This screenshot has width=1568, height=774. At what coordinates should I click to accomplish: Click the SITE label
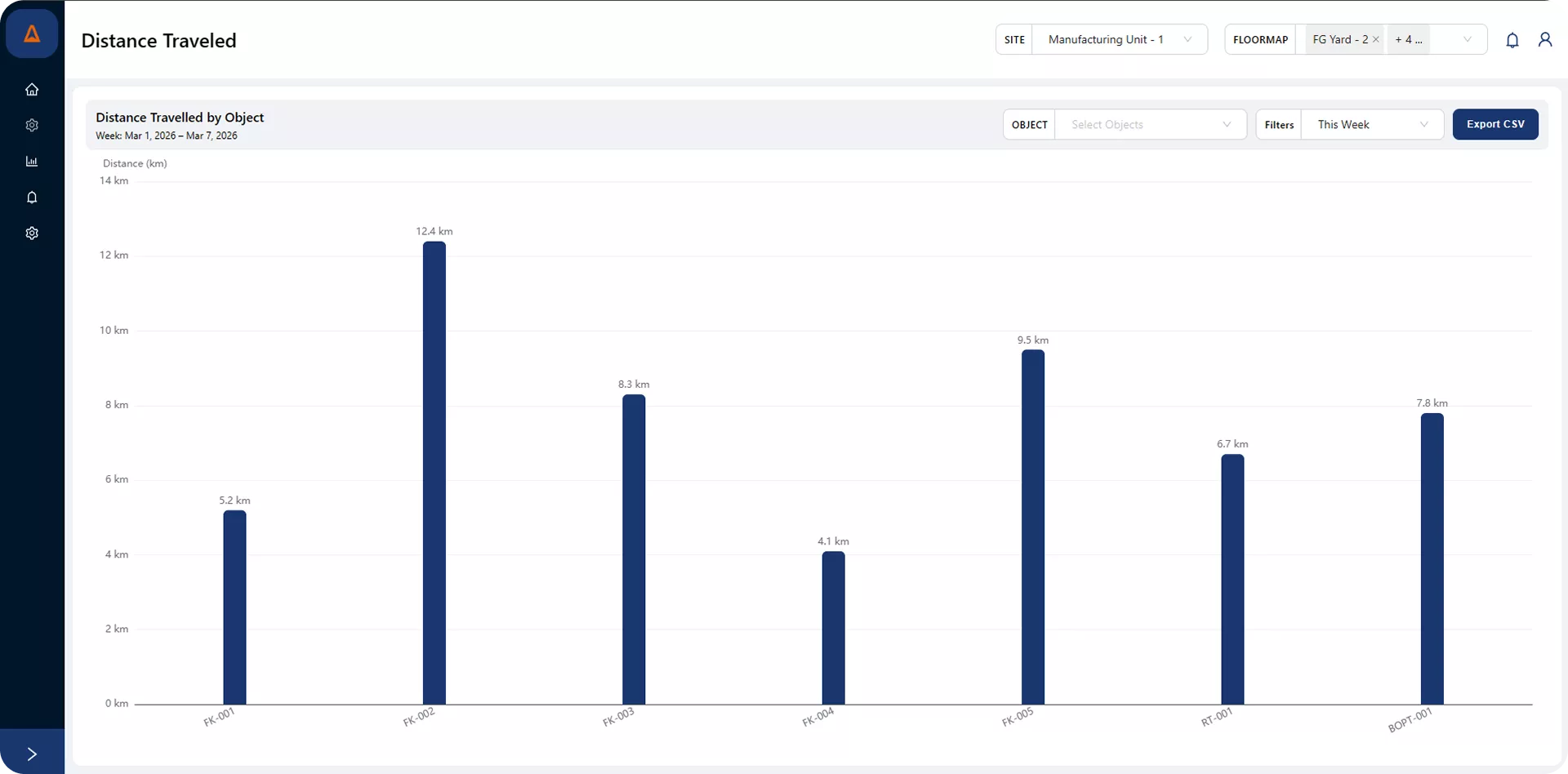click(1014, 39)
